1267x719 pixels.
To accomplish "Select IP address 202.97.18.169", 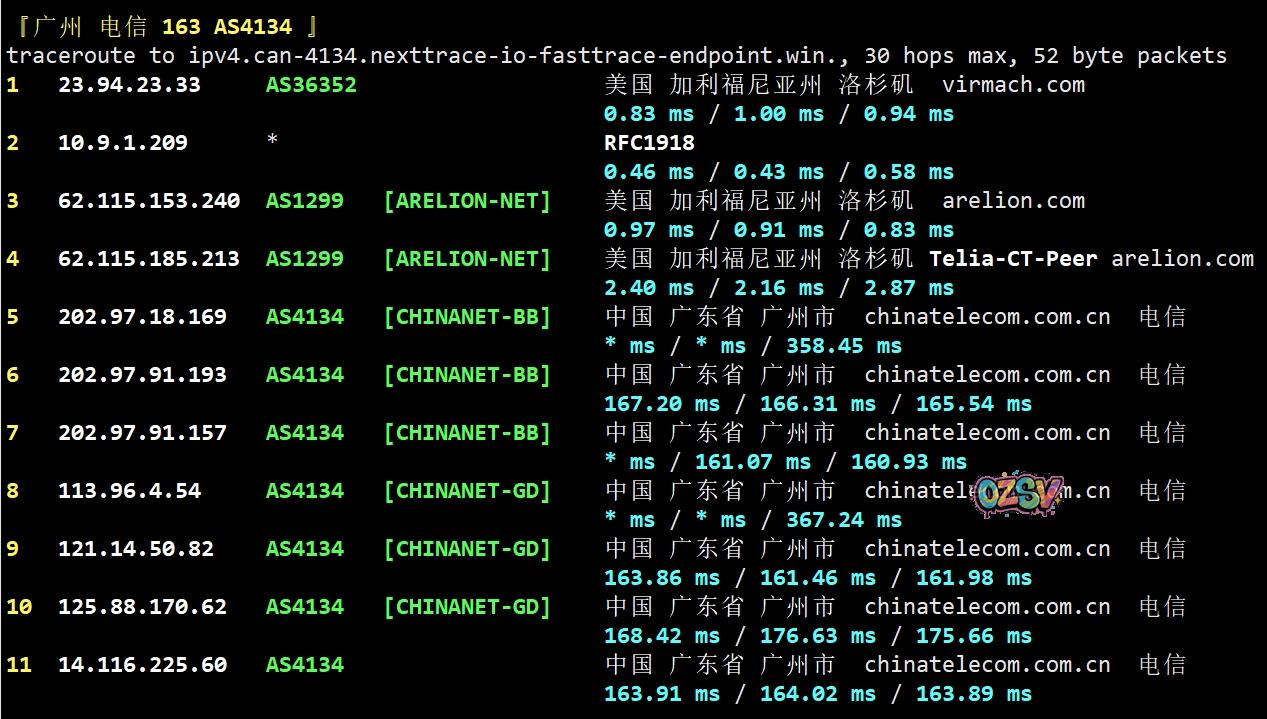I will coord(142,317).
